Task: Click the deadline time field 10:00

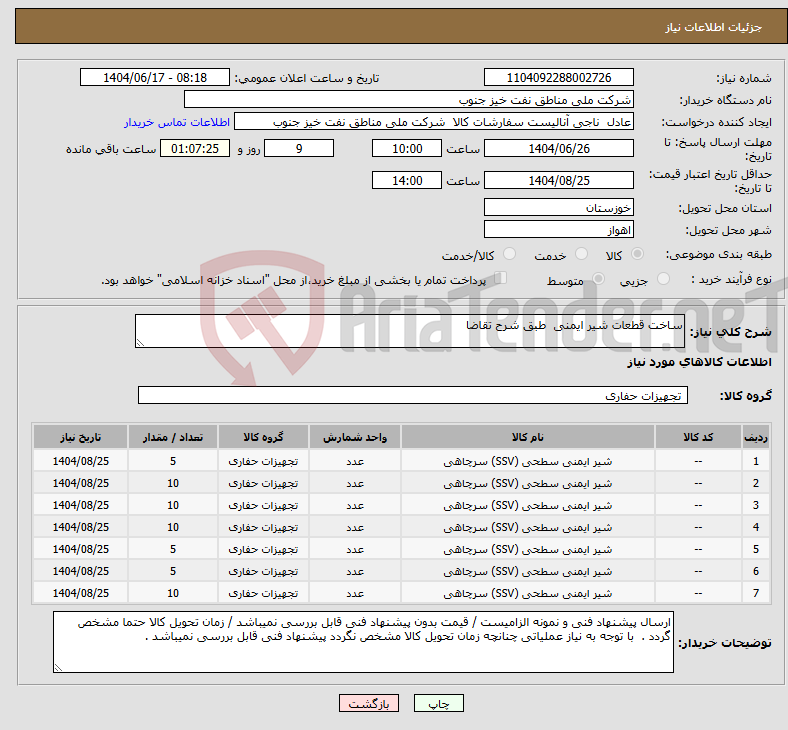Action: (x=407, y=148)
